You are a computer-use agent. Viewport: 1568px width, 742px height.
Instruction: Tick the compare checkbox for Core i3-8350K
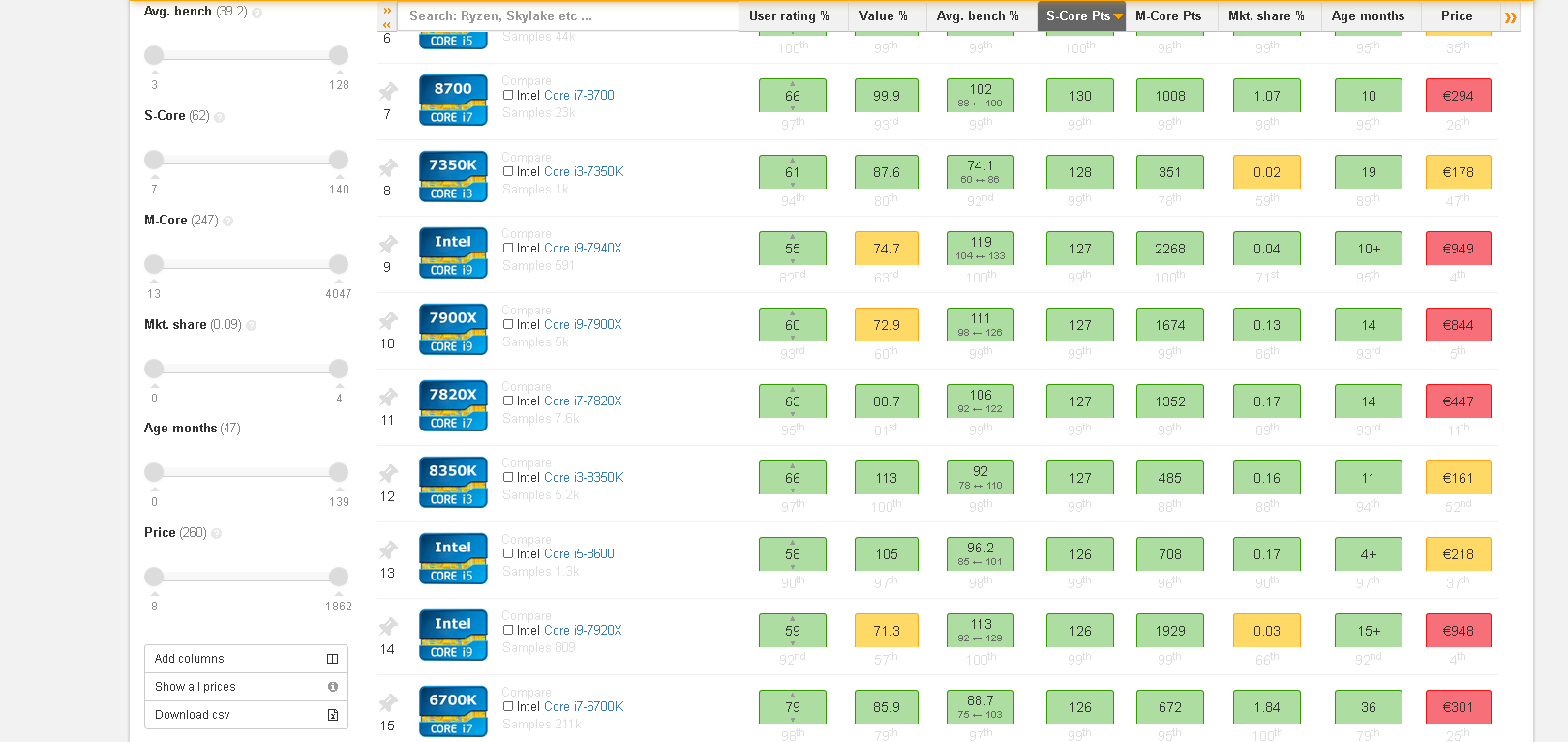pyautogui.click(x=508, y=477)
